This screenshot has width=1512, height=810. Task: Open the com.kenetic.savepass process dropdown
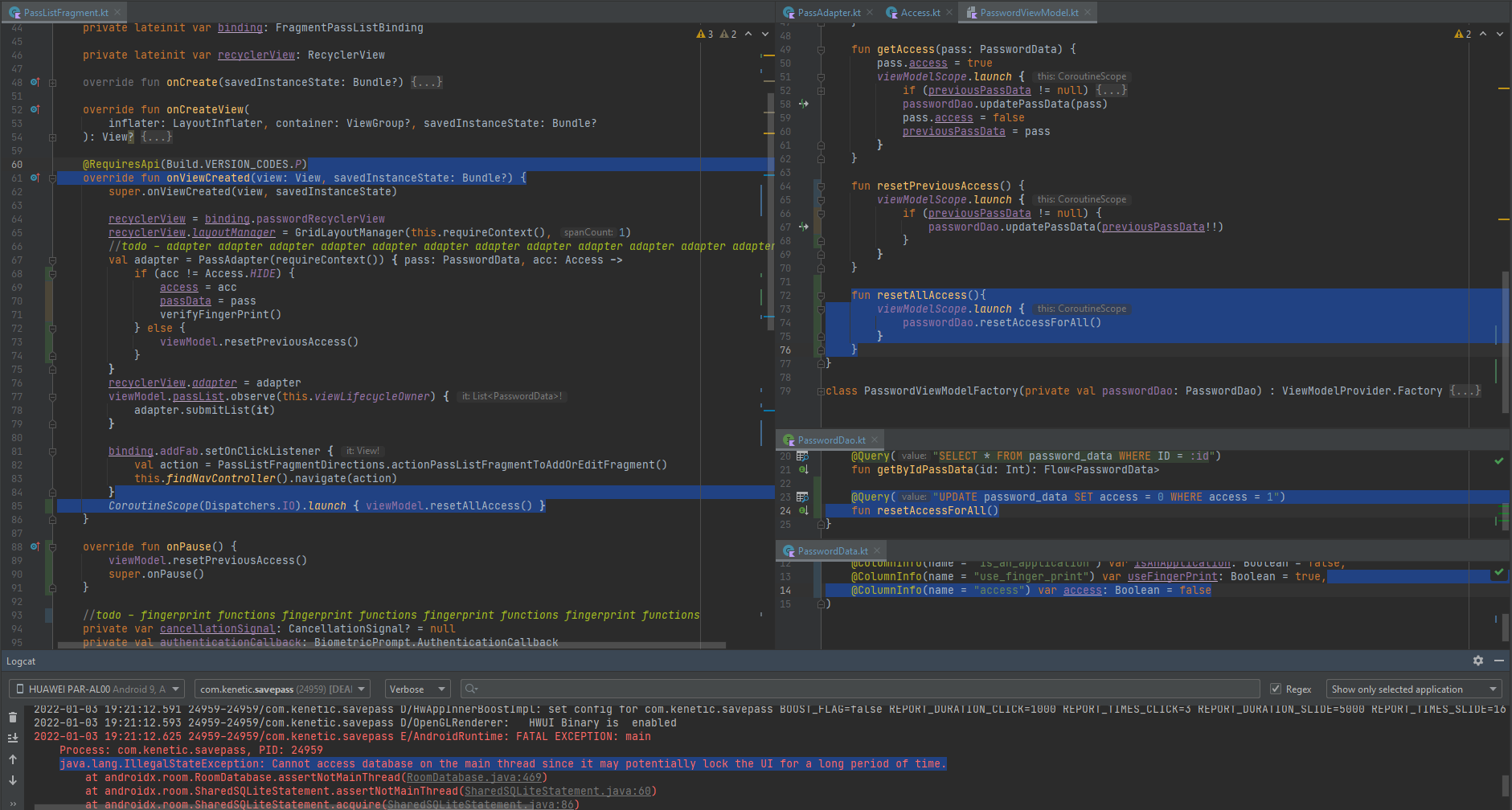coord(282,689)
